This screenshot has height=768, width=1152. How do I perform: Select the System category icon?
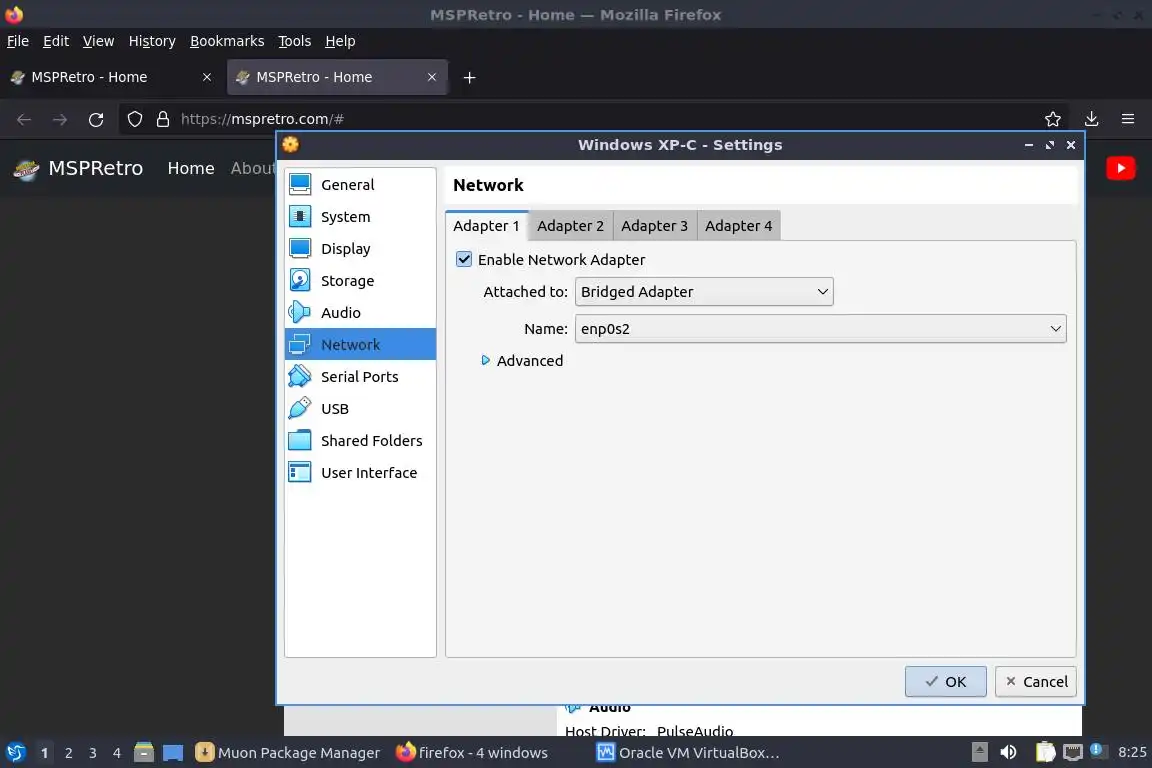click(x=300, y=216)
